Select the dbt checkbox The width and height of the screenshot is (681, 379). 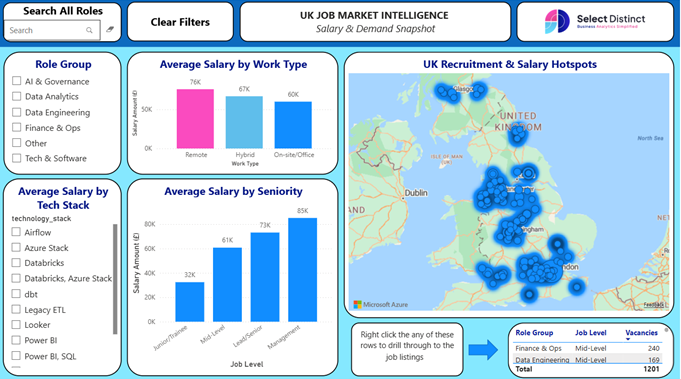coord(16,293)
